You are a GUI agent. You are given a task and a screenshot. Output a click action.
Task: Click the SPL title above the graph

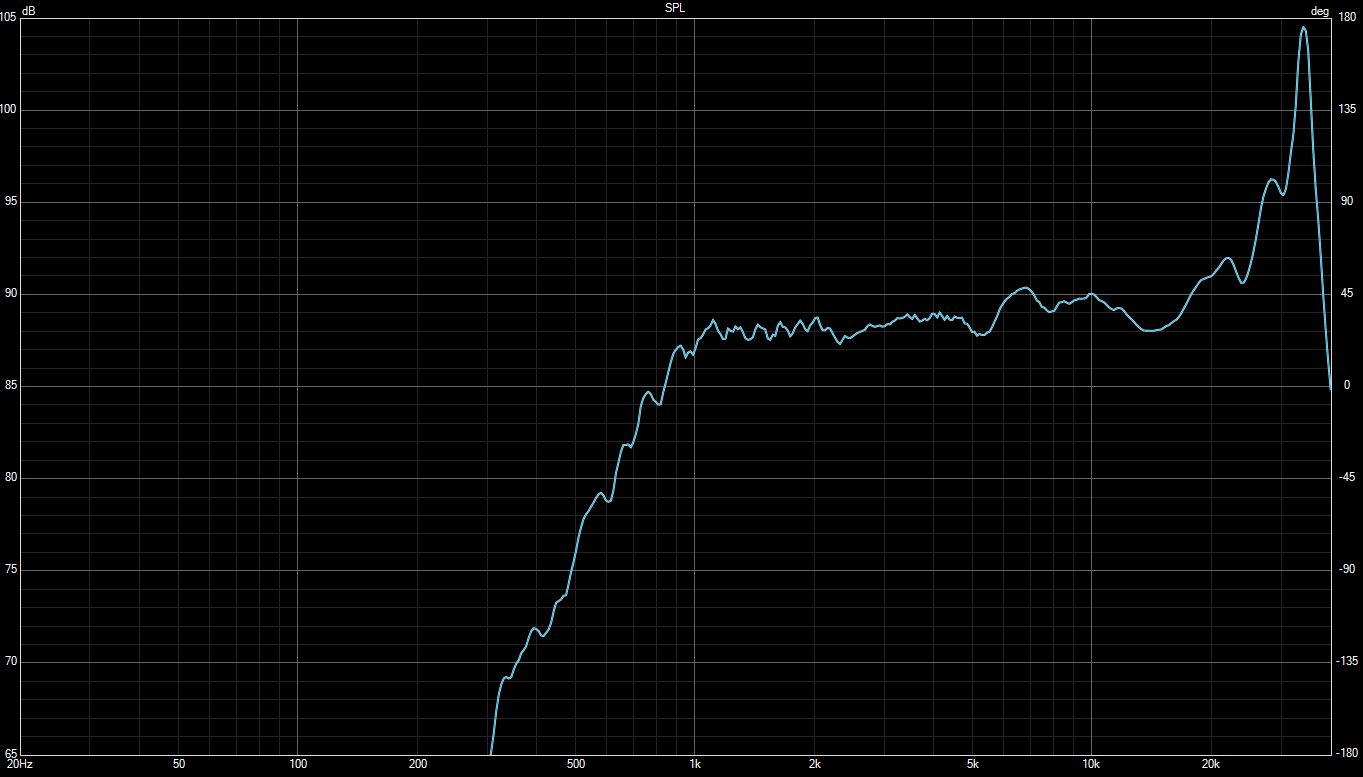pos(675,7)
